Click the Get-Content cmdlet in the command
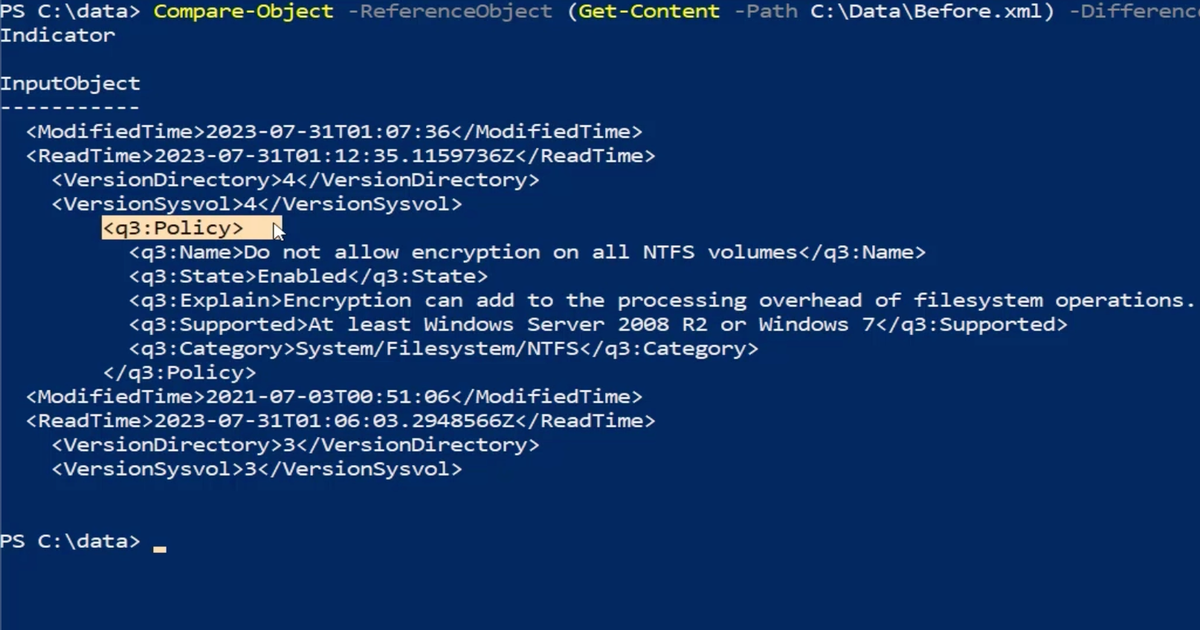This screenshot has width=1200, height=630. (x=649, y=12)
